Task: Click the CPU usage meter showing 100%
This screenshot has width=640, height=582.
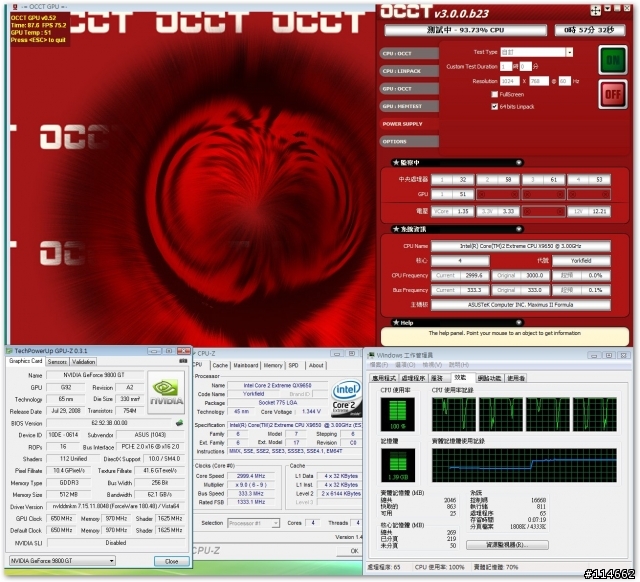Action: [x=397, y=415]
